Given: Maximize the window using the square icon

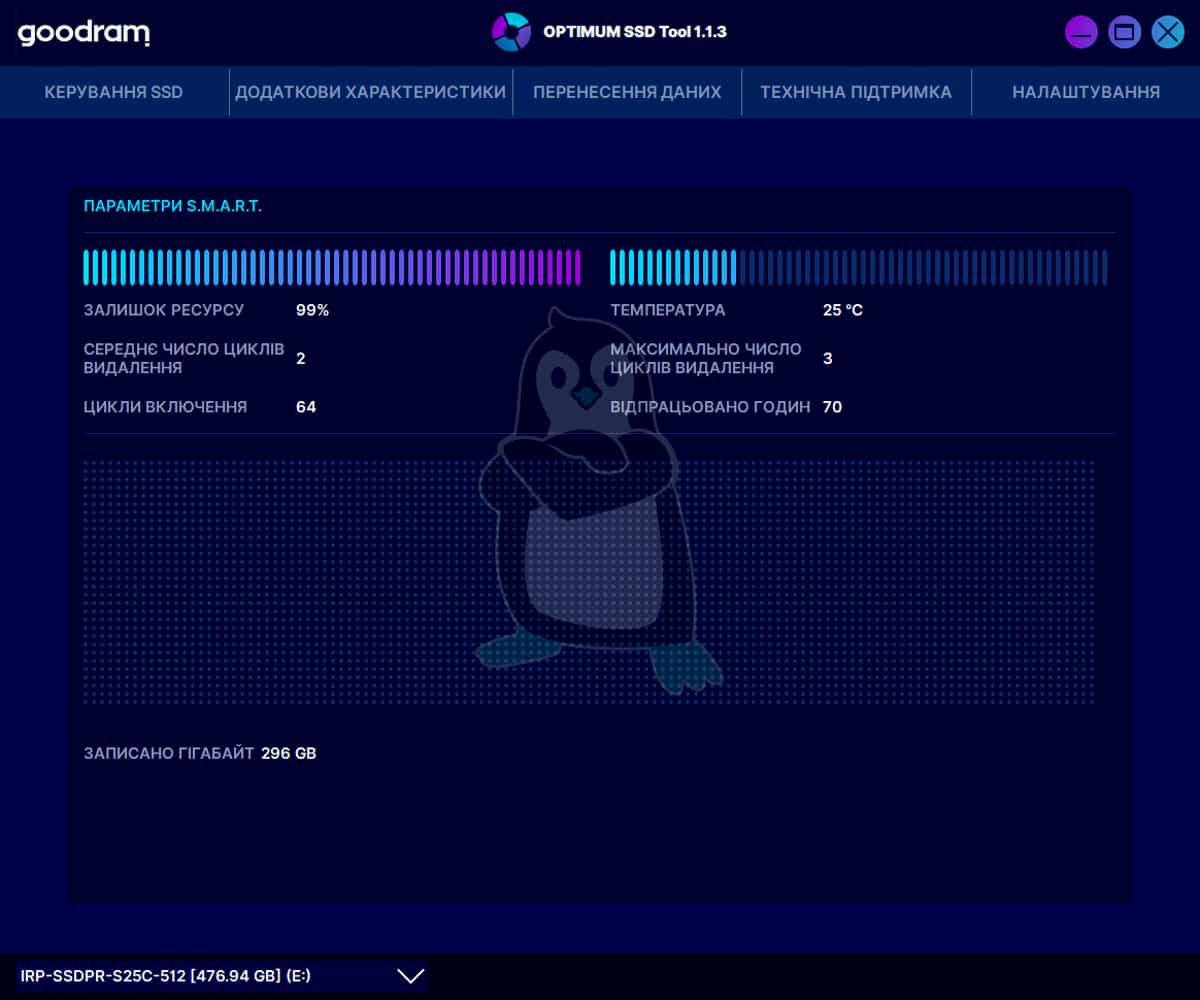Looking at the screenshot, I should tap(1124, 32).
